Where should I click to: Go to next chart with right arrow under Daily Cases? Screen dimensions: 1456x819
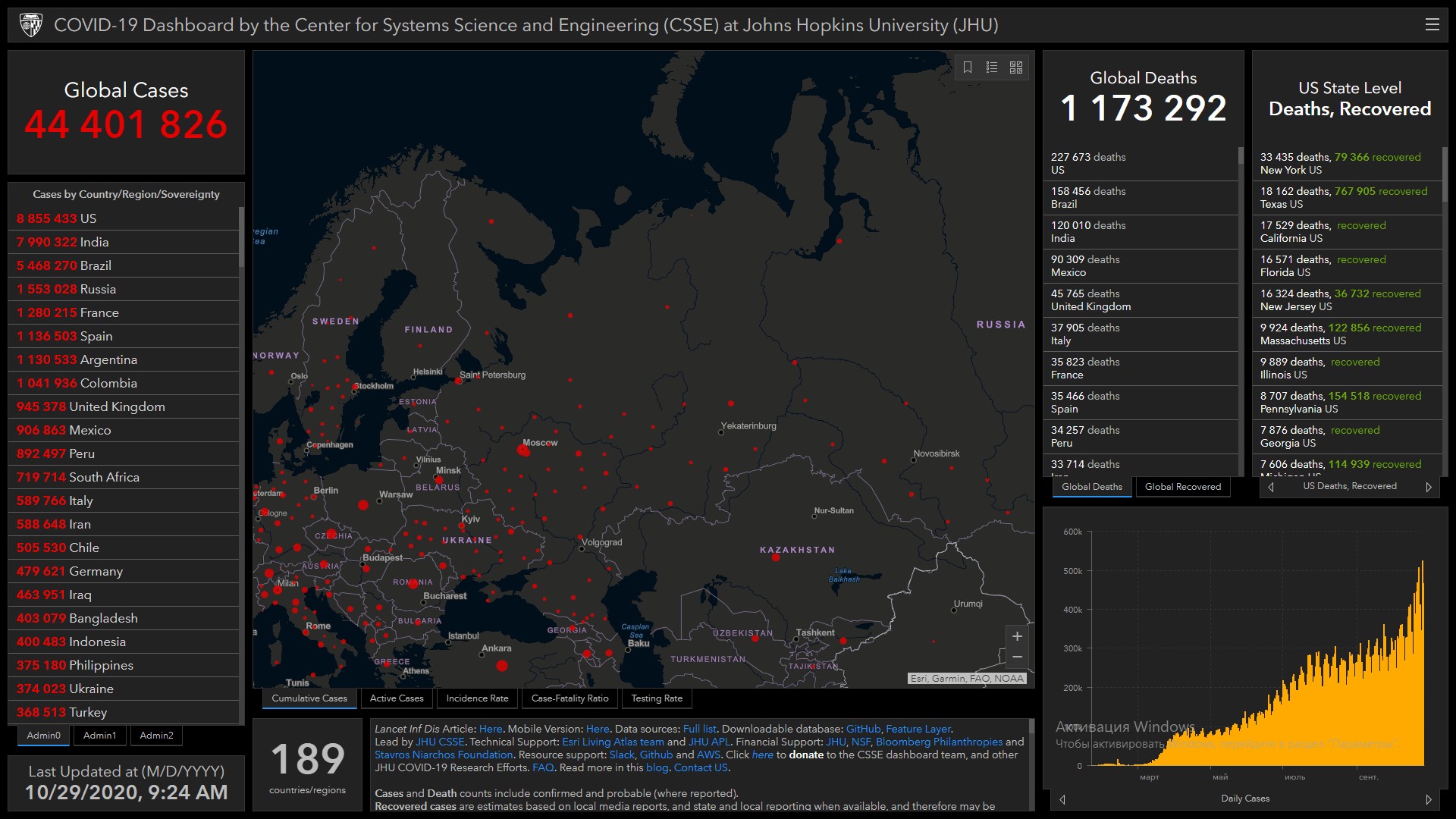point(1428,799)
